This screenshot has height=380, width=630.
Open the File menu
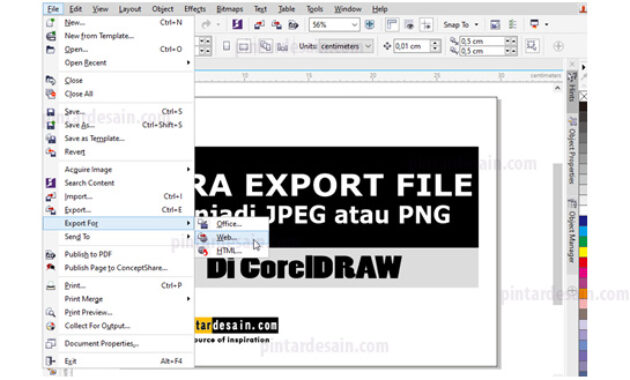(53, 9)
